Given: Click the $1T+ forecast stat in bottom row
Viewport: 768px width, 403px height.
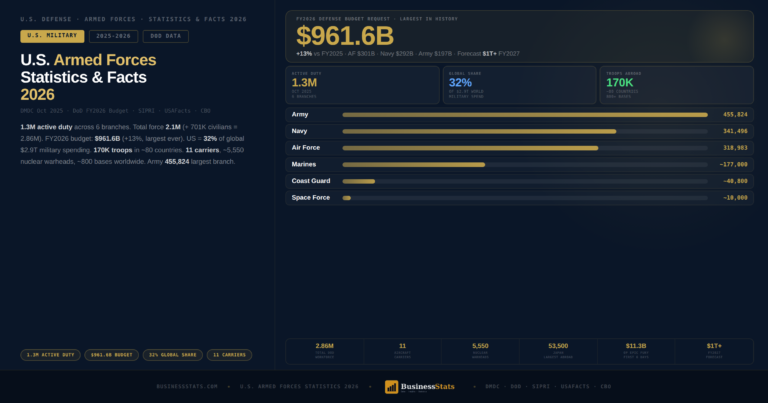Looking at the screenshot, I should pyautogui.click(x=714, y=351).
